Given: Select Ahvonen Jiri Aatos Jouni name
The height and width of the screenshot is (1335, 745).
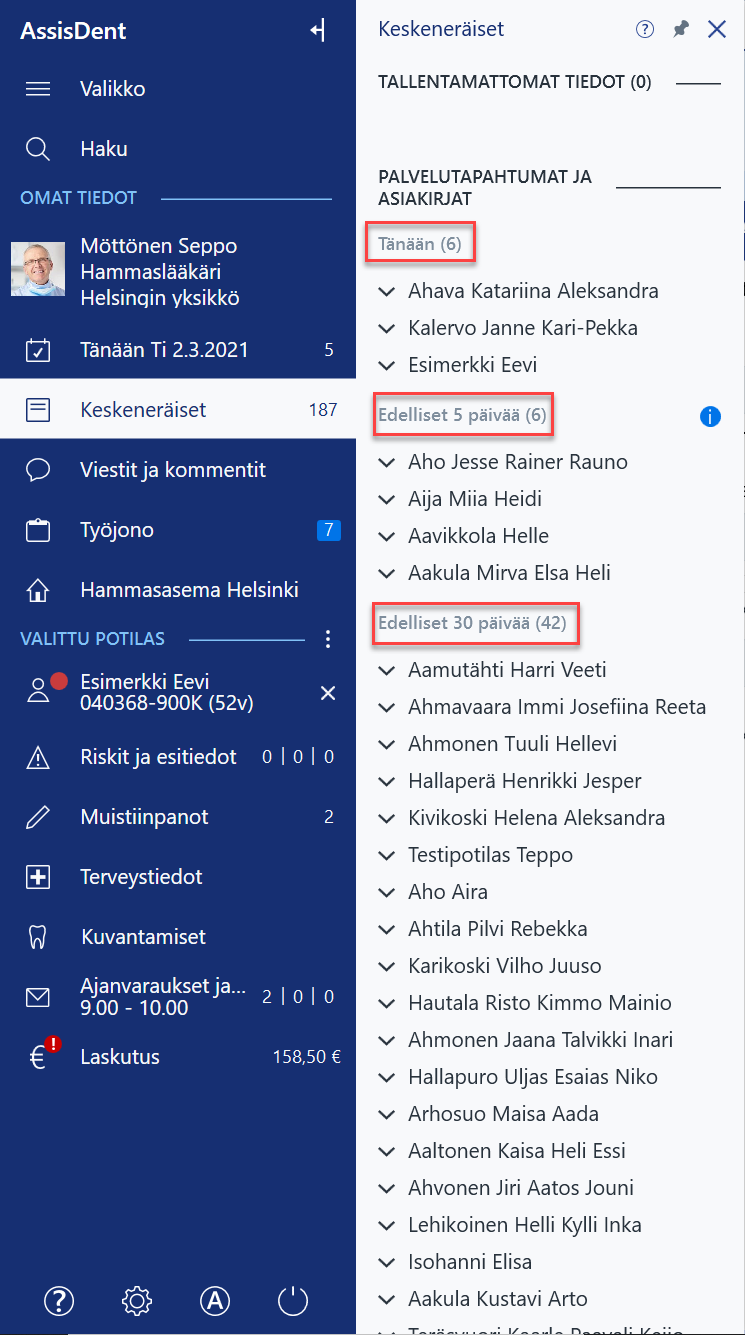Looking at the screenshot, I should [x=521, y=1188].
